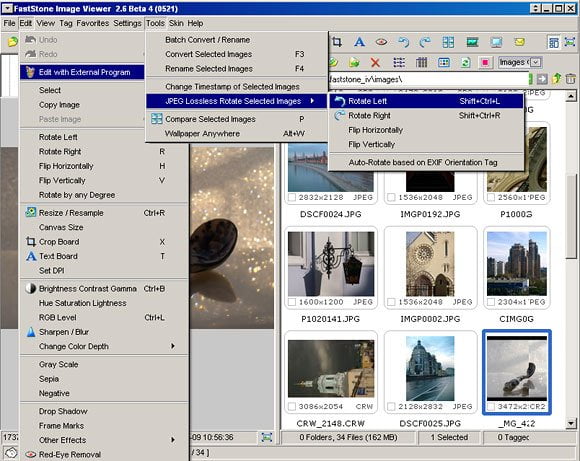The image size is (580, 461).
Task: Click the thumbnail scrollbar down arrow
Action: click(x=571, y=423)
